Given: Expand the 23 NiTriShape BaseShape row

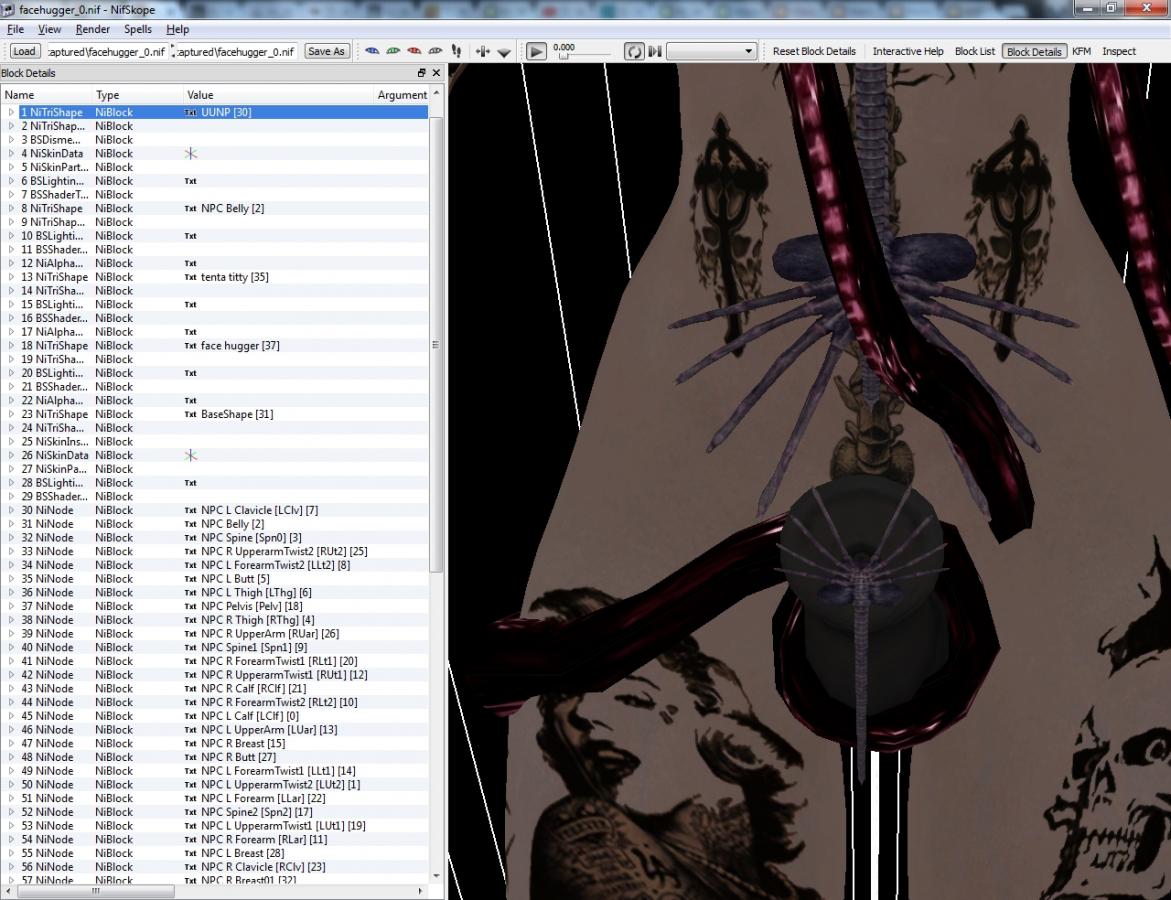Looking at the screenshot, I should tap(10, 414).
